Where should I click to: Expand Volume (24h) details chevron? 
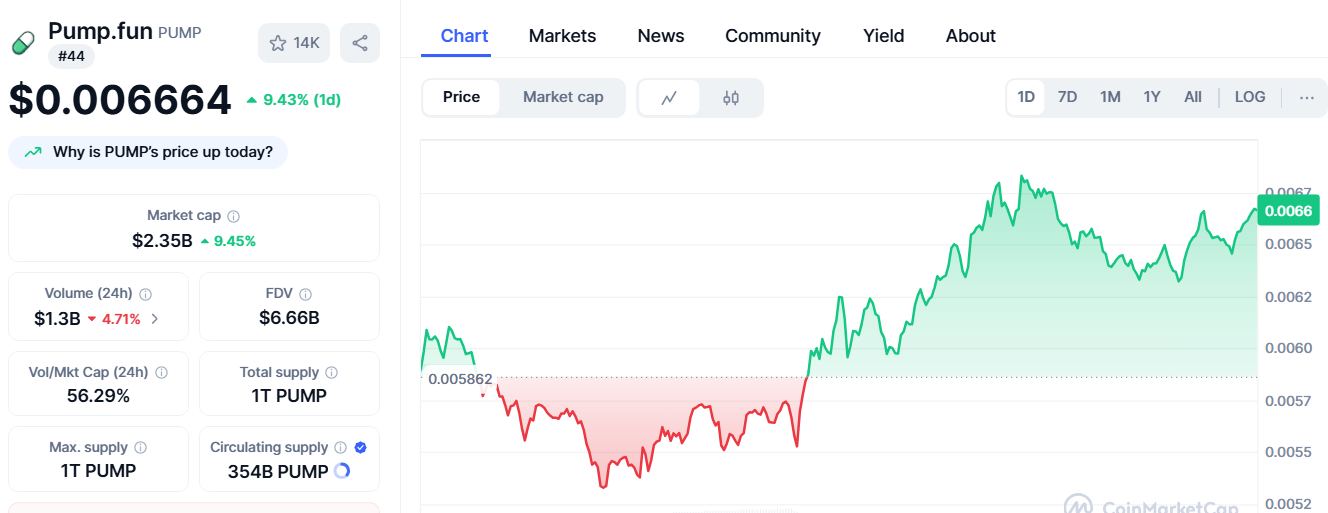coord(154,319)
